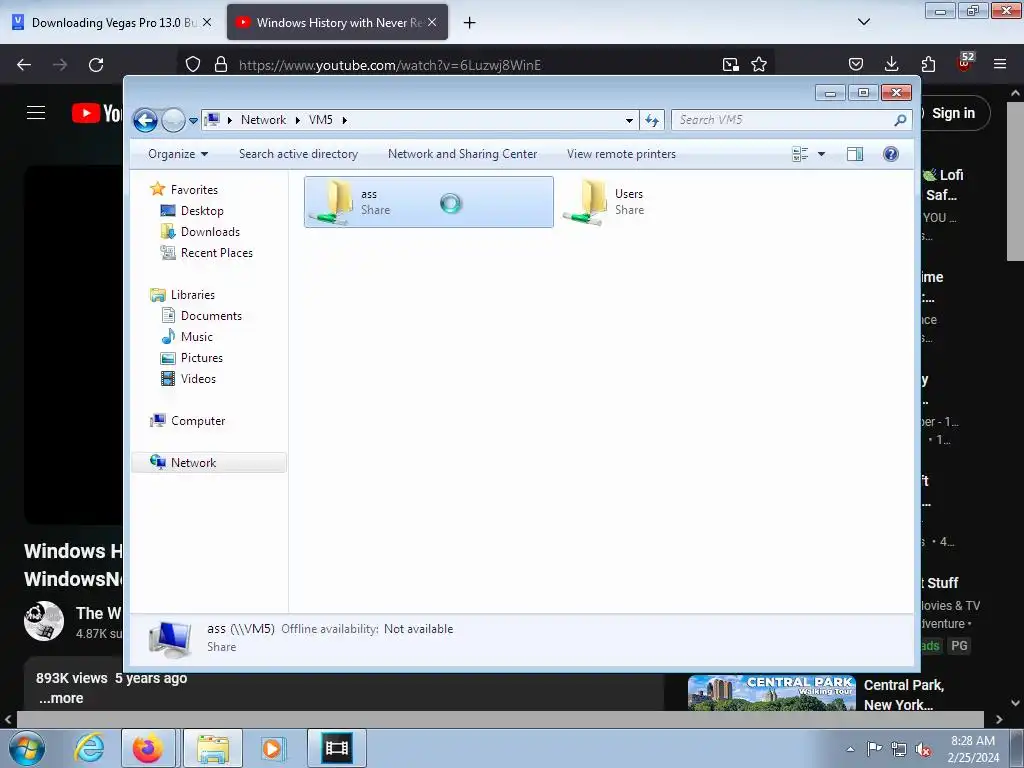Screen dimensions: 1024x768
Task: Click the Explorer back arrow button
Action: [145, 120]
